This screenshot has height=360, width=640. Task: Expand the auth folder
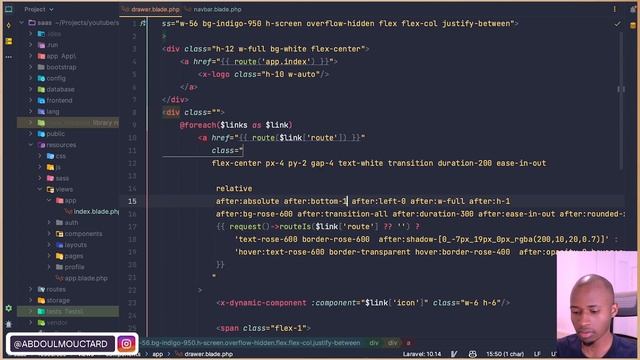49,222
